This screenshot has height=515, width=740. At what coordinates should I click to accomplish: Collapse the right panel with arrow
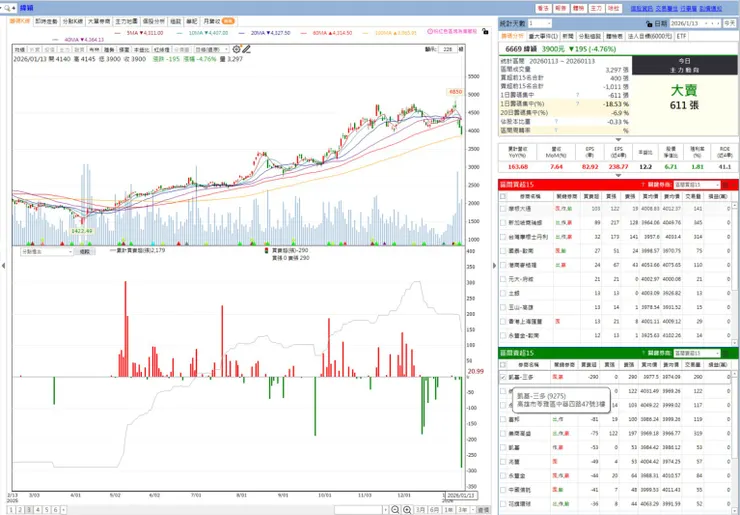(x=494, y=266)
